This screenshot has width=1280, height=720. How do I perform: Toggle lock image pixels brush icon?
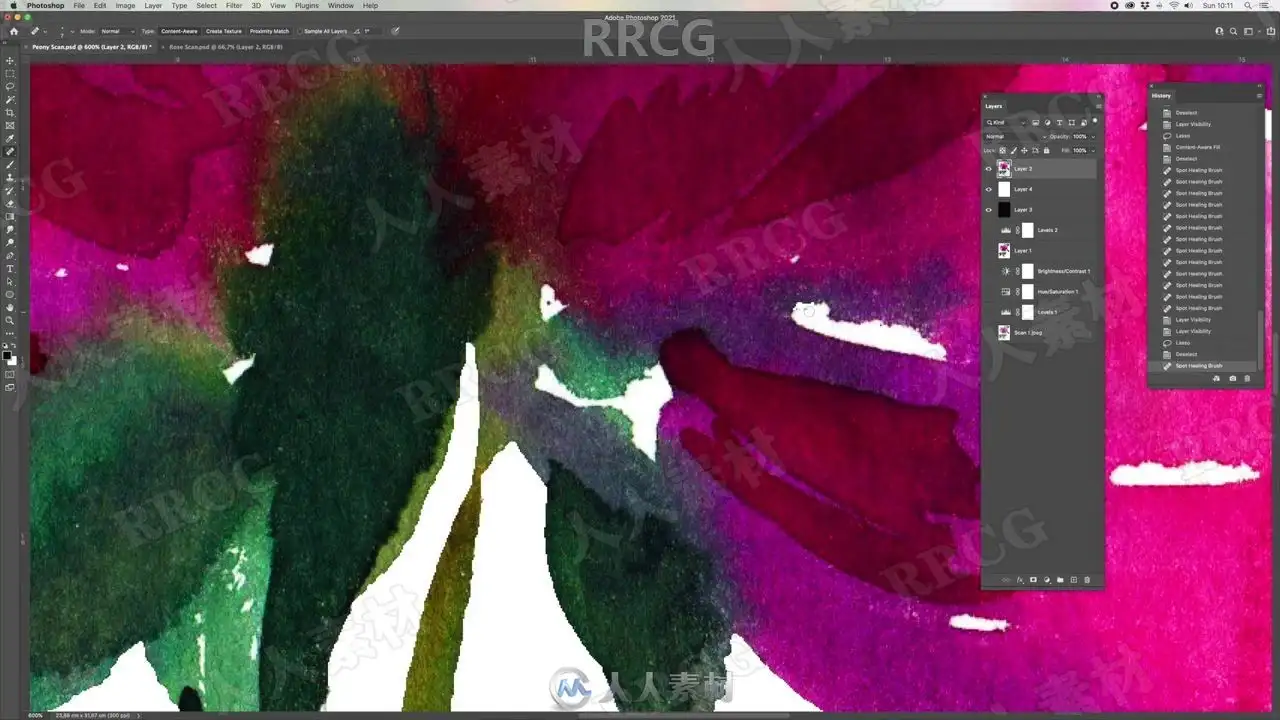point(1014,150)
